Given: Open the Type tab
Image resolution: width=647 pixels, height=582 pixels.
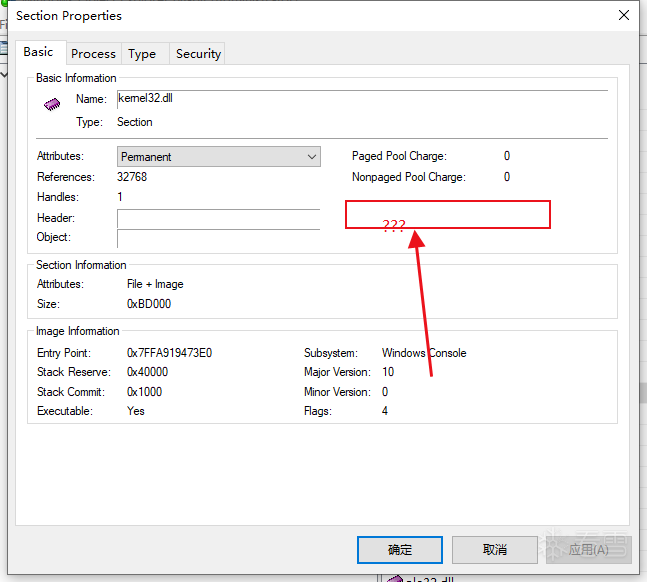Looking at the screenshot, I should tap(145, 54).
